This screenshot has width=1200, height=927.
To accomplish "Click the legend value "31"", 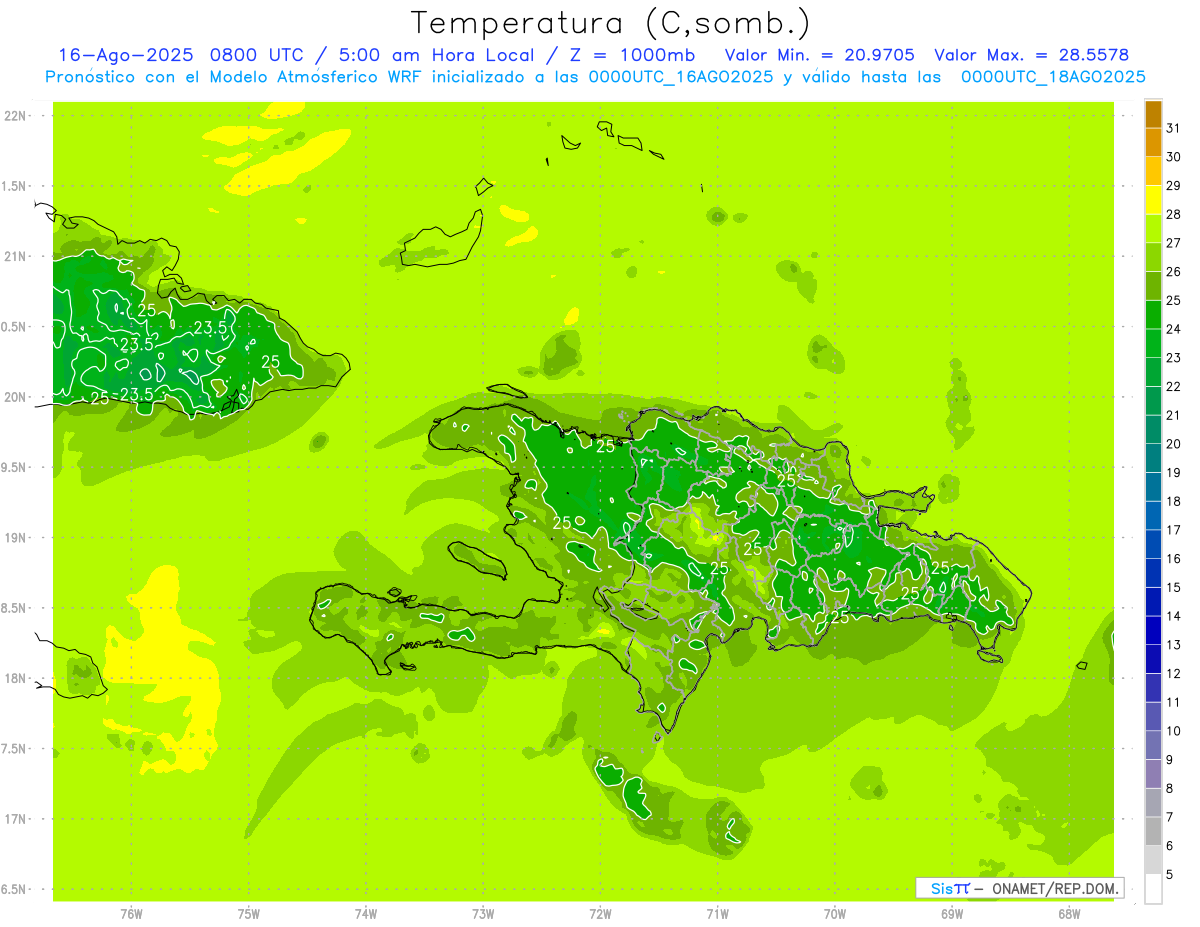I will [1173, 128].
